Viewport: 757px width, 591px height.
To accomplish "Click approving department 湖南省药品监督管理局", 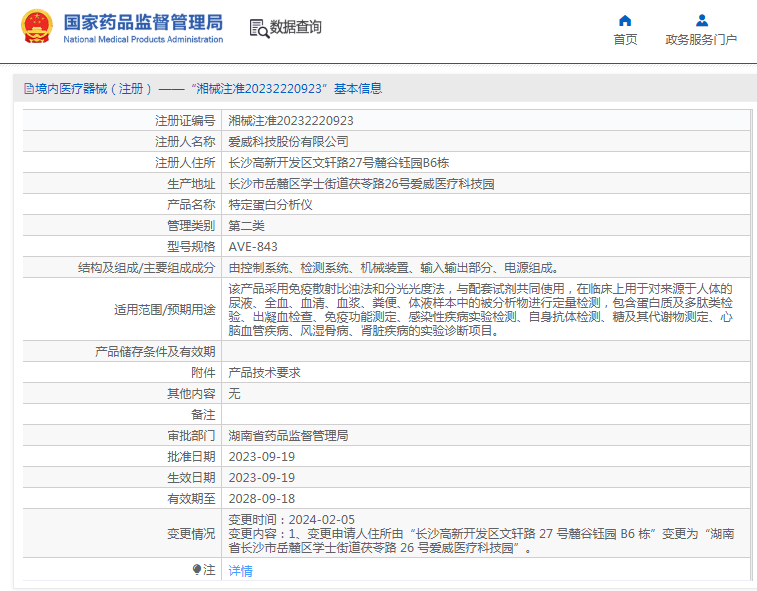I will pyautogui.click(x=288, y=436).
